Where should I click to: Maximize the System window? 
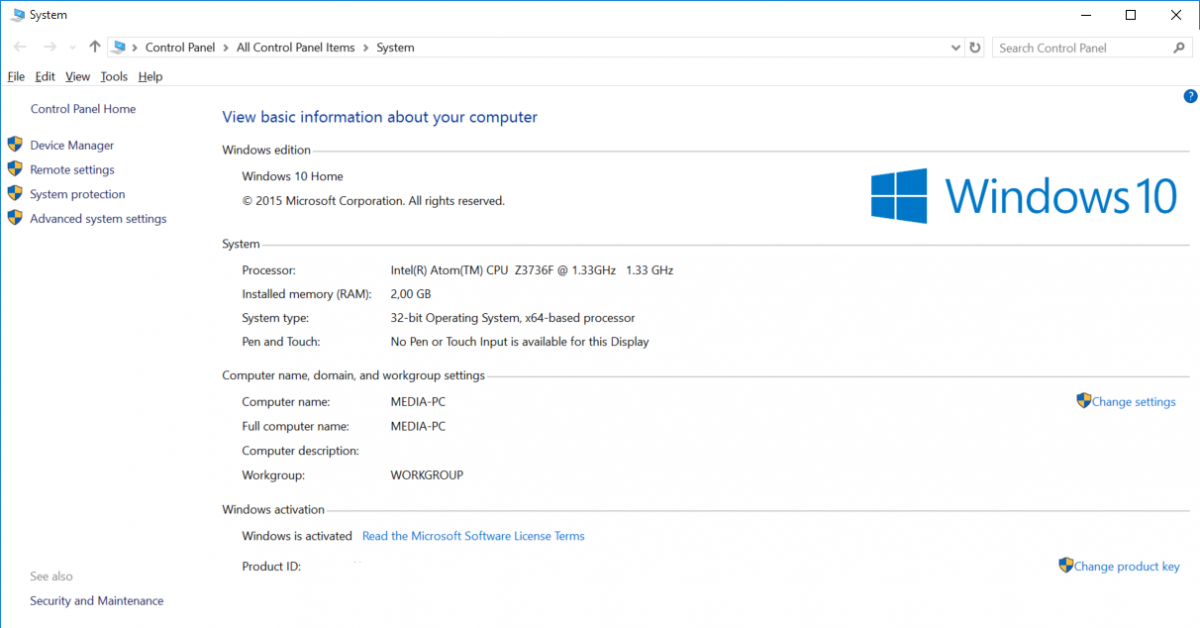pyautogui.click(x=1131, y=15)
